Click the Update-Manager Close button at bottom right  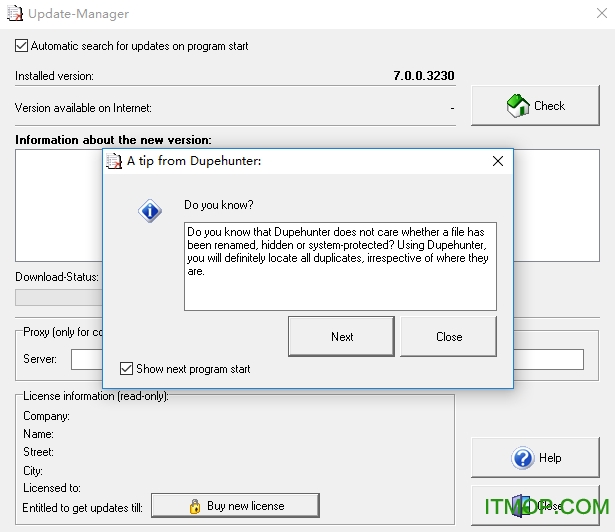(541, 506)
